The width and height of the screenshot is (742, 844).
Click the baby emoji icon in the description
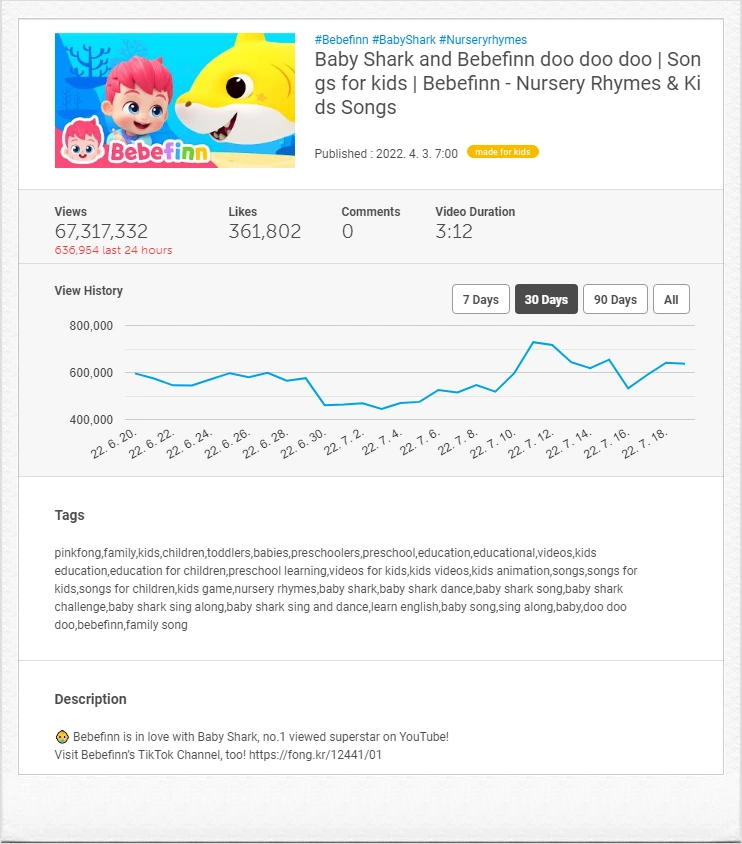pyautogui.click(x=62, y=737)
